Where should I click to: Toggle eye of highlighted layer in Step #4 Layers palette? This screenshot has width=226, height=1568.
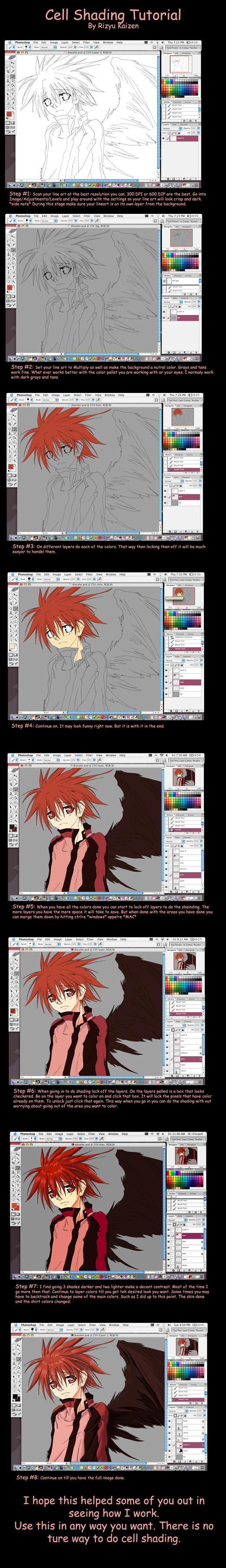pyautogui.click(x=166, y=682)
